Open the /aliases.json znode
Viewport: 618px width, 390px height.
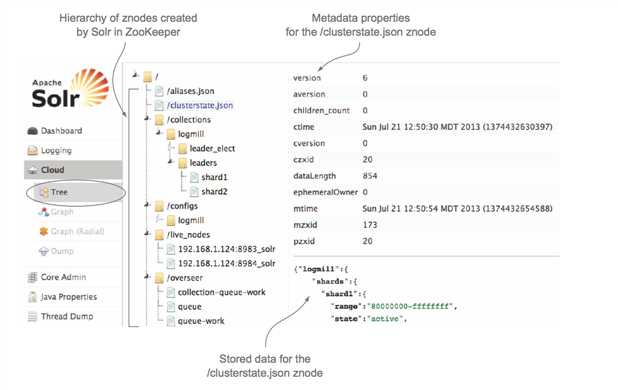190,91
